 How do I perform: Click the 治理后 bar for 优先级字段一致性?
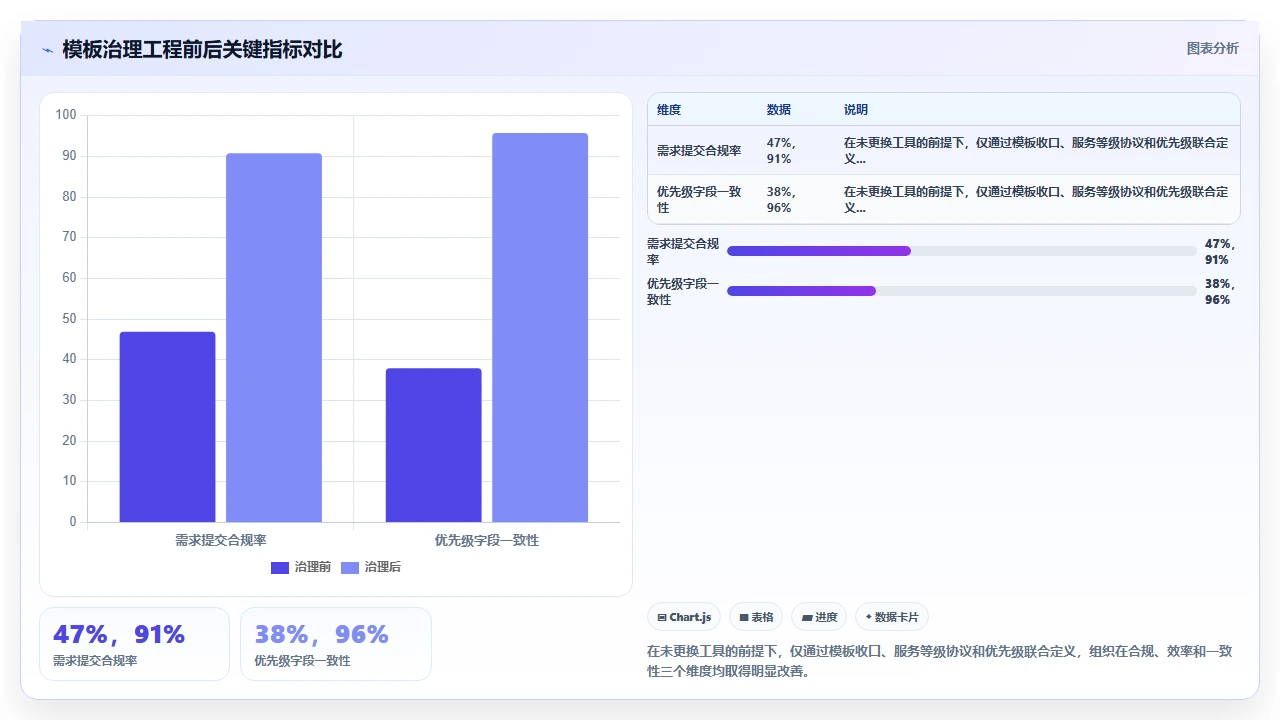coord(540,328)
